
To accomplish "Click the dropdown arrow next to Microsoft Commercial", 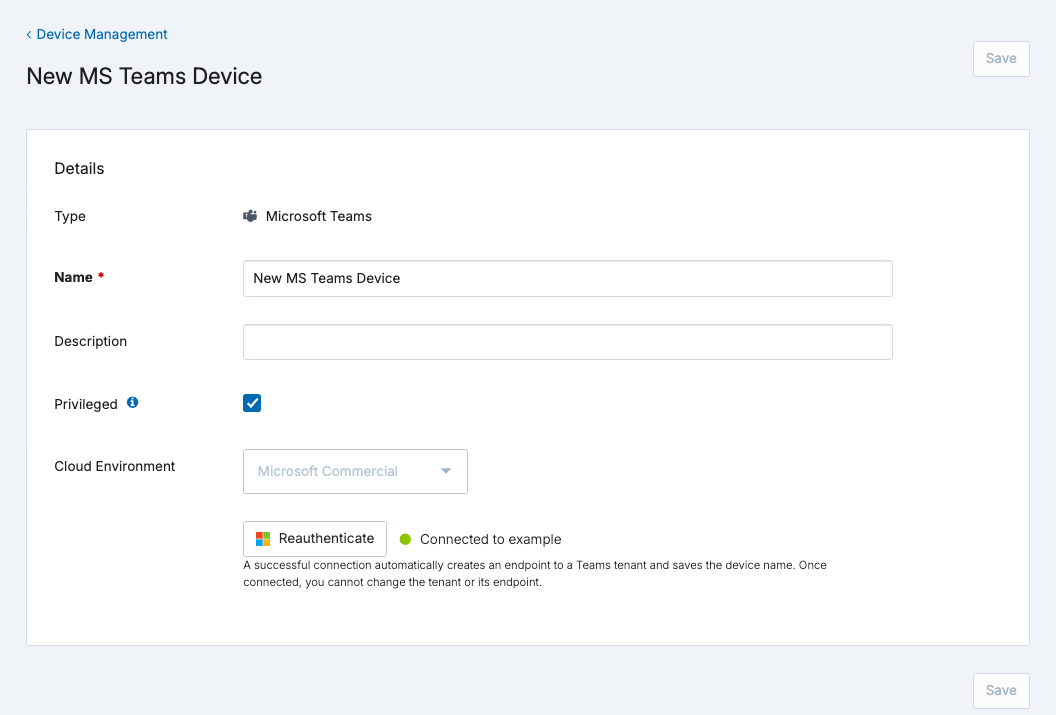I will (446, 471).
